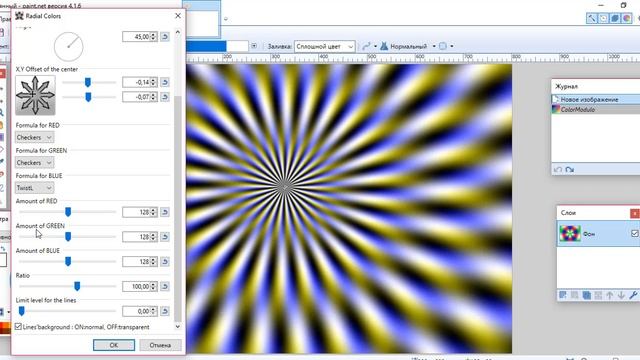The width and height of the screenshot is (640, 360).
Task: Click the Y offset slider
Action: (89, 97)
